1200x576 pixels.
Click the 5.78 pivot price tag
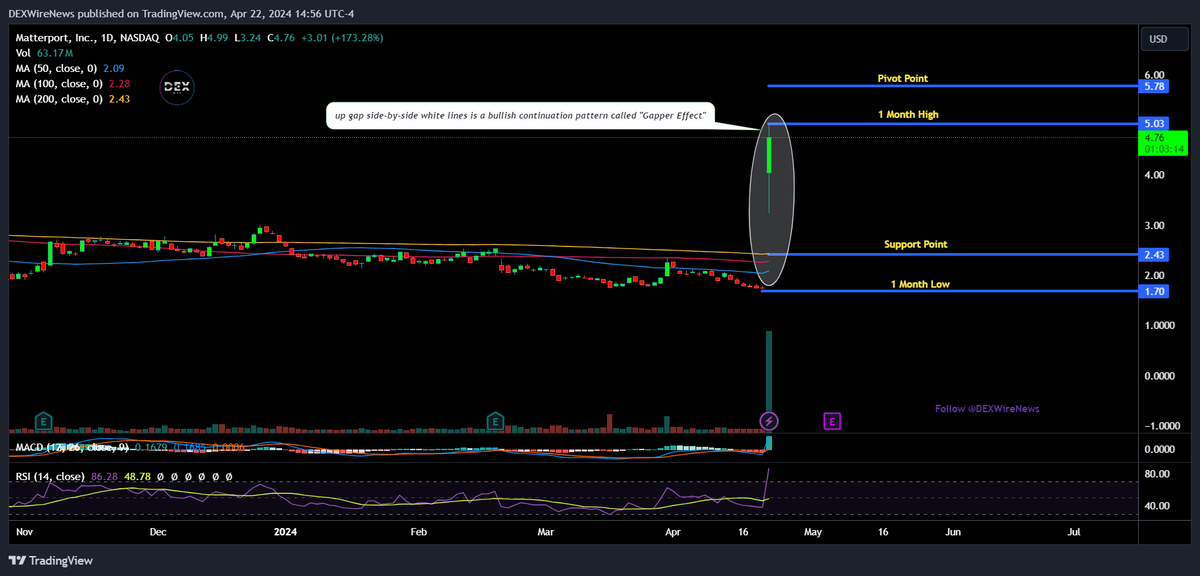click(1154, 87)
